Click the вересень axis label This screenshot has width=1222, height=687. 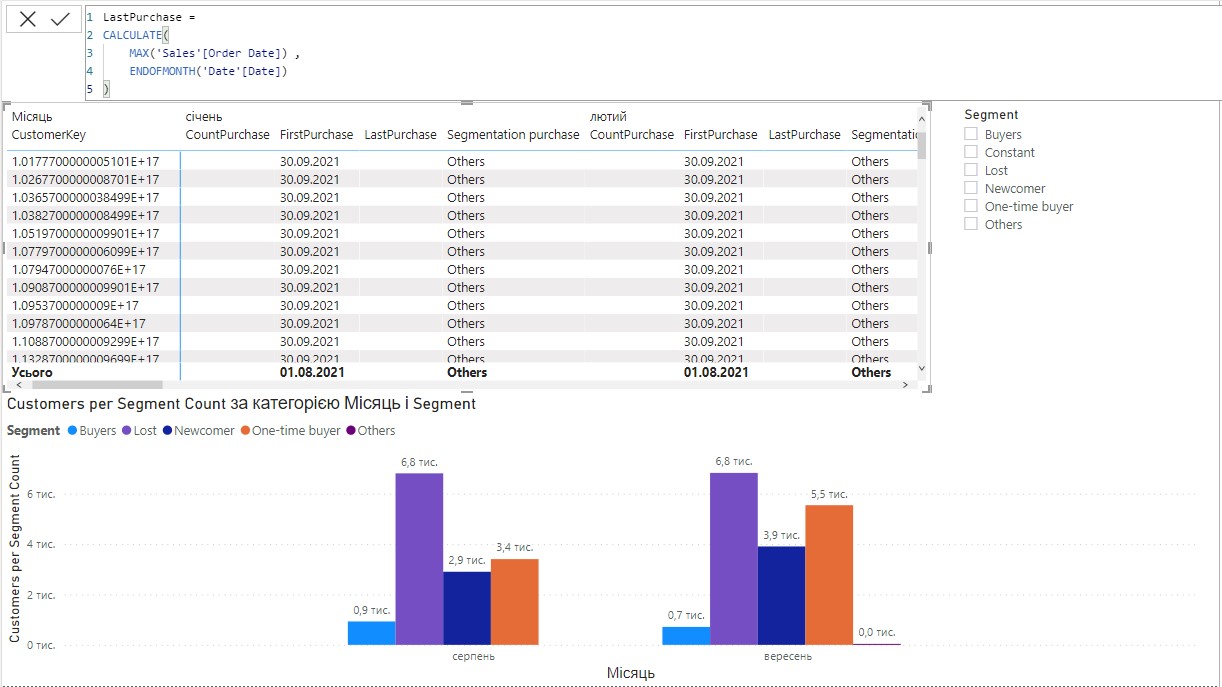point(787,656)
